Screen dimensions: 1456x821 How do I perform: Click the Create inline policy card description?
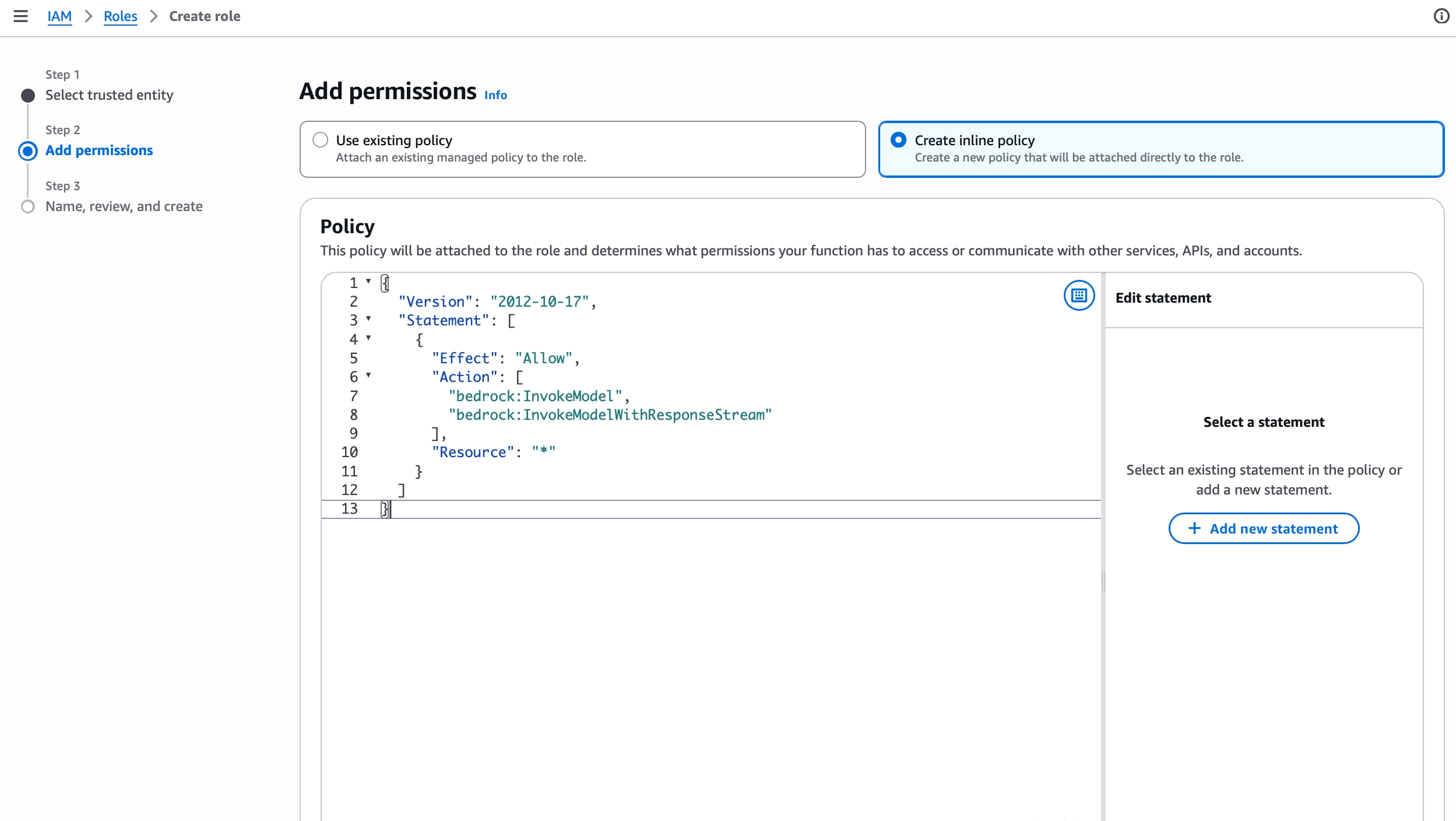click(1079, 157)
